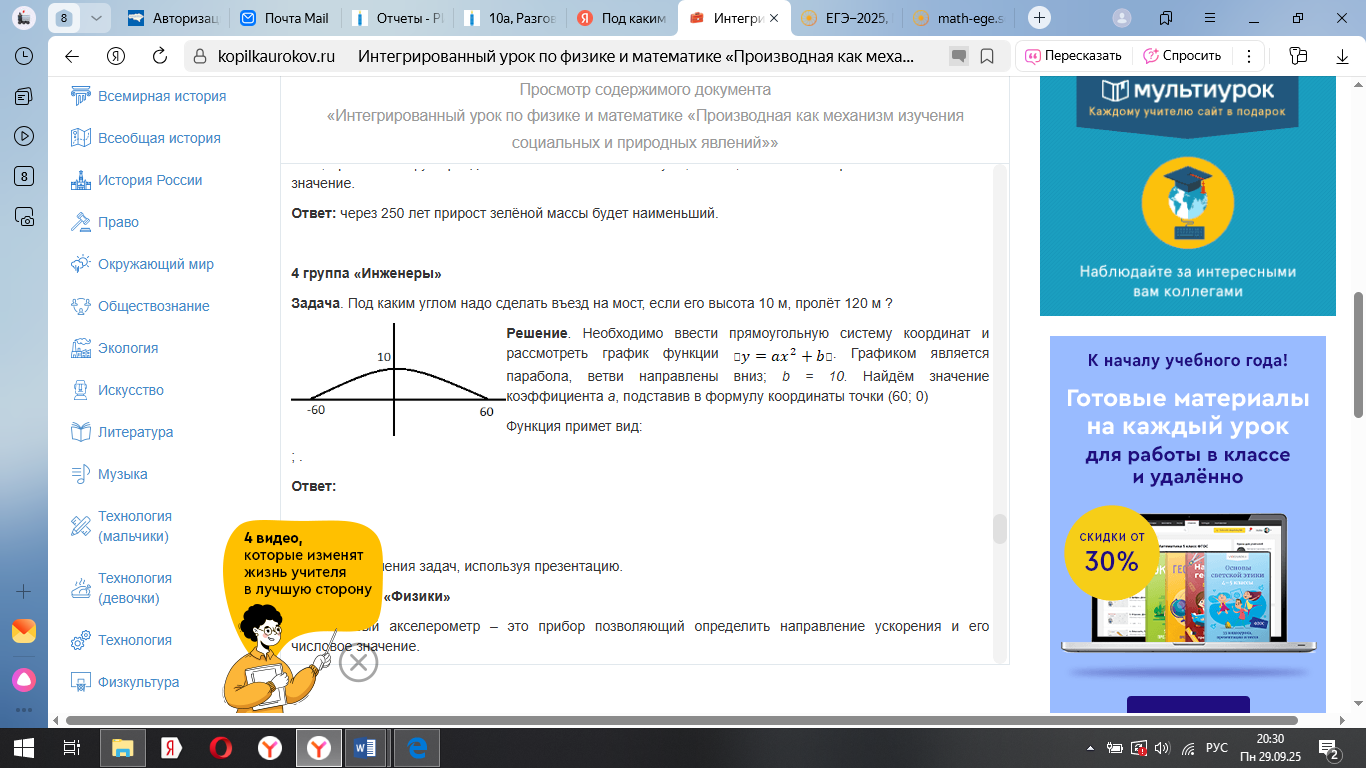Bookmark this page with the flag icon
Screen dimensions: 1366x768
pyautogui.click(x=987, y=56)
